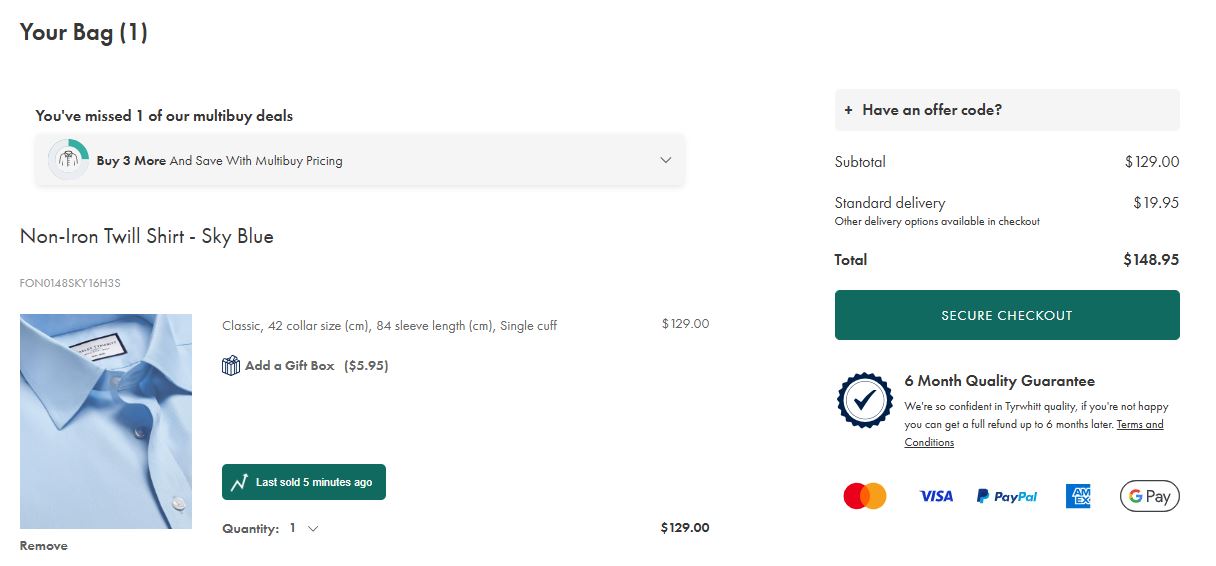
Task: Open the Terms and Conditions link
Action: click(x=1139, y=425)
